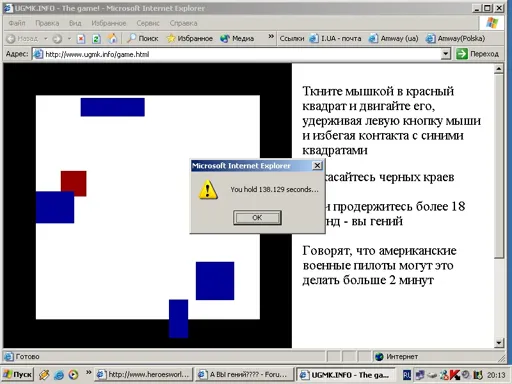
Task: Click OK in the alert dialog
Action: [257, 218]
